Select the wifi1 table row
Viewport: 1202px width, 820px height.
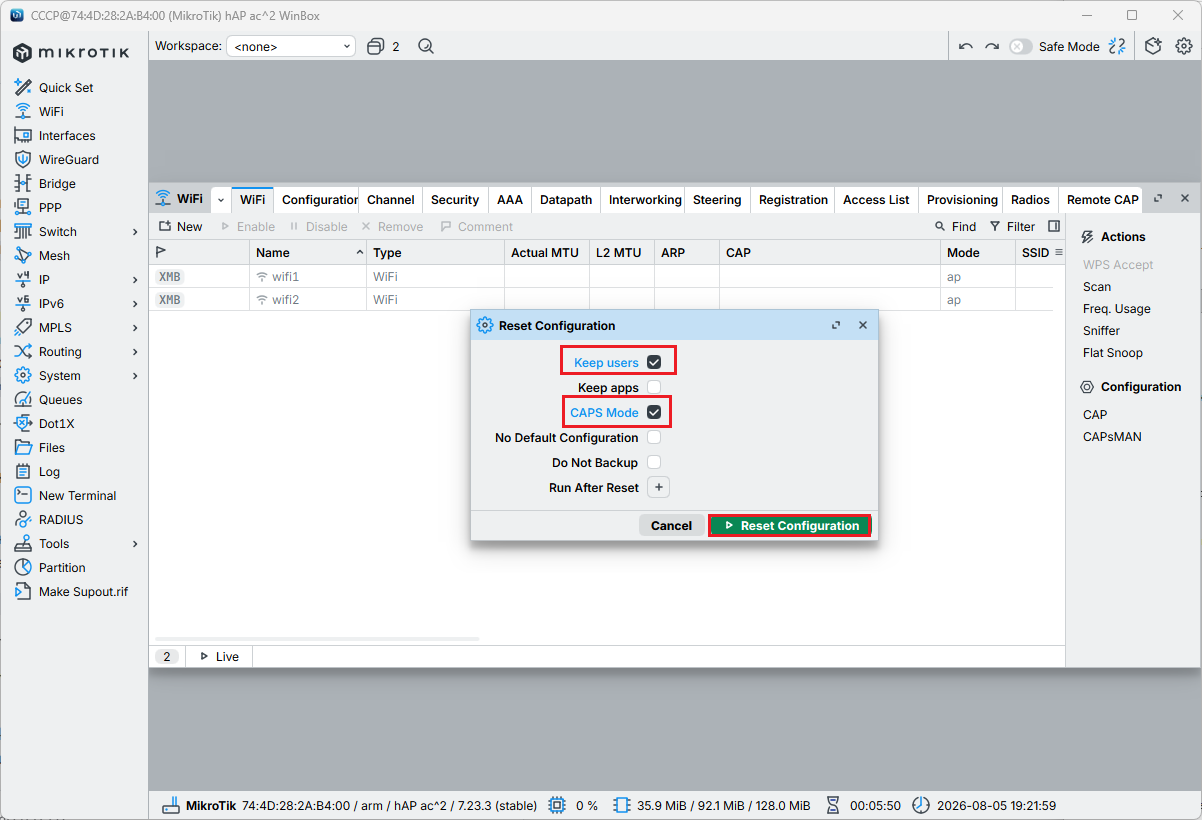[x=600, y=276]
